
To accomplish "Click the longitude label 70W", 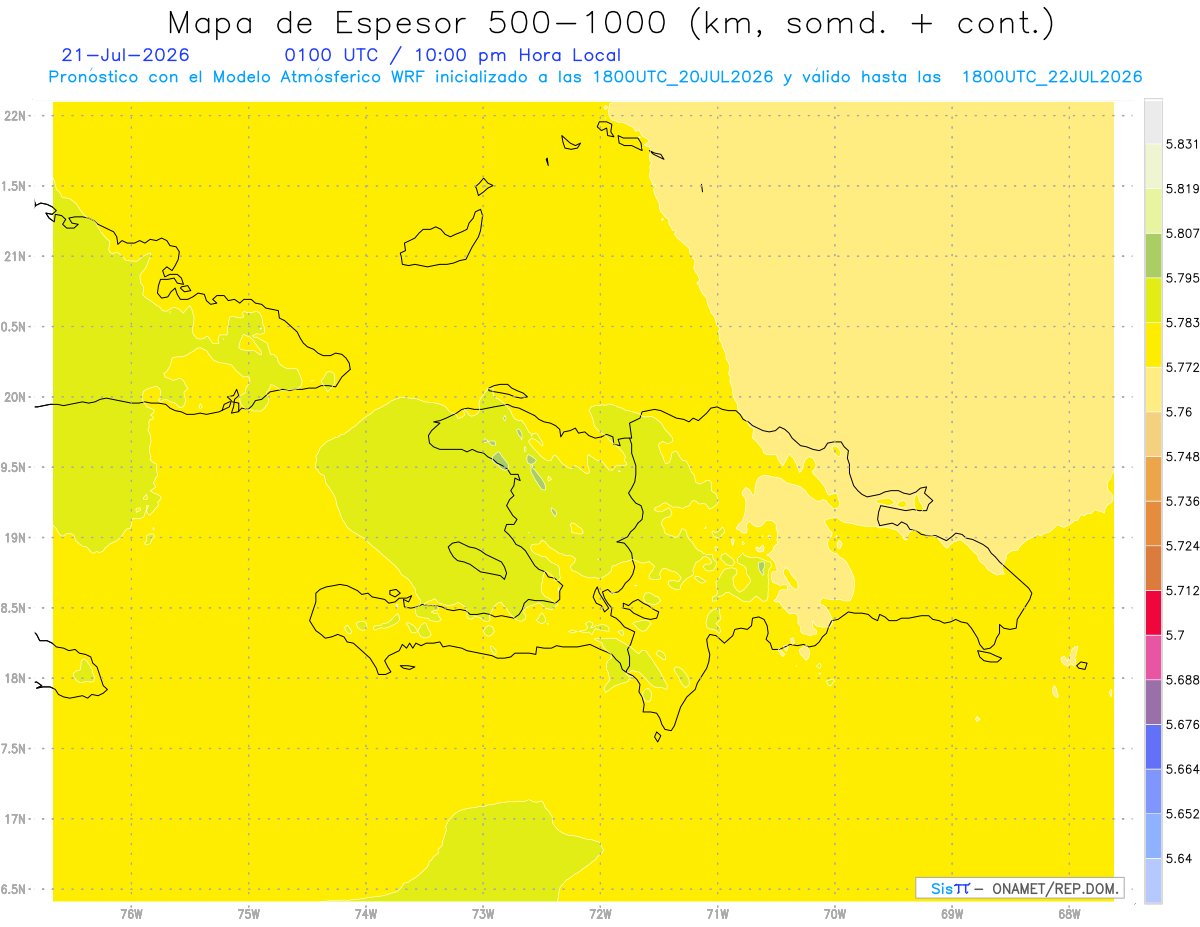I will [835, 913].
